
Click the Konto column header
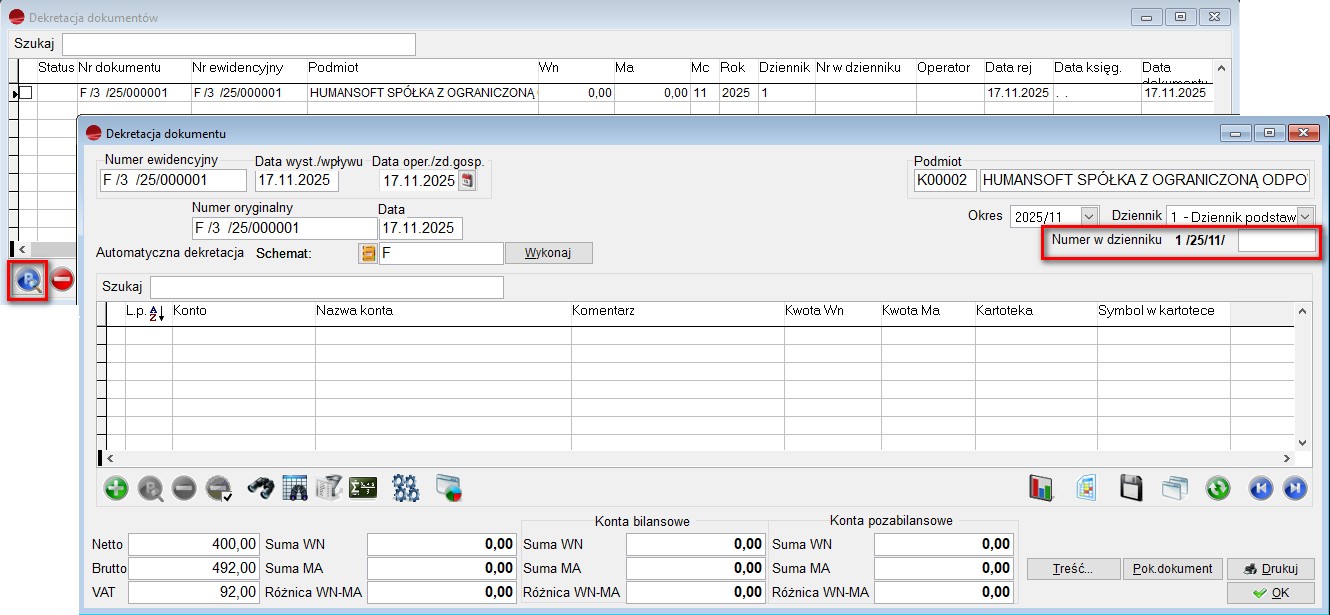pos(190,311)
